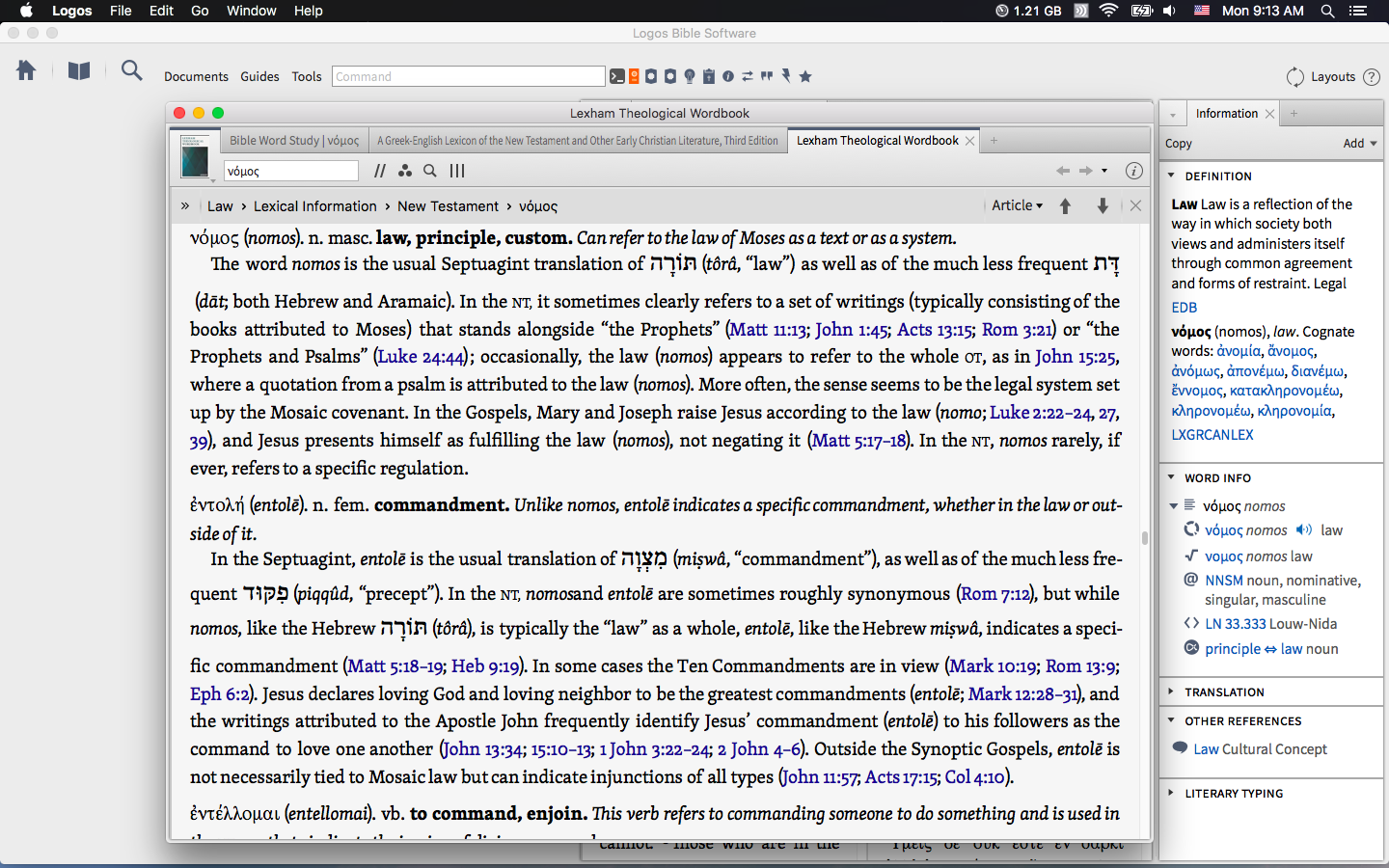This screenshot has height=868, width=1389.
Task: Click the Law Cultural Concept speech bubble icon
Action: pos(1180,748)
